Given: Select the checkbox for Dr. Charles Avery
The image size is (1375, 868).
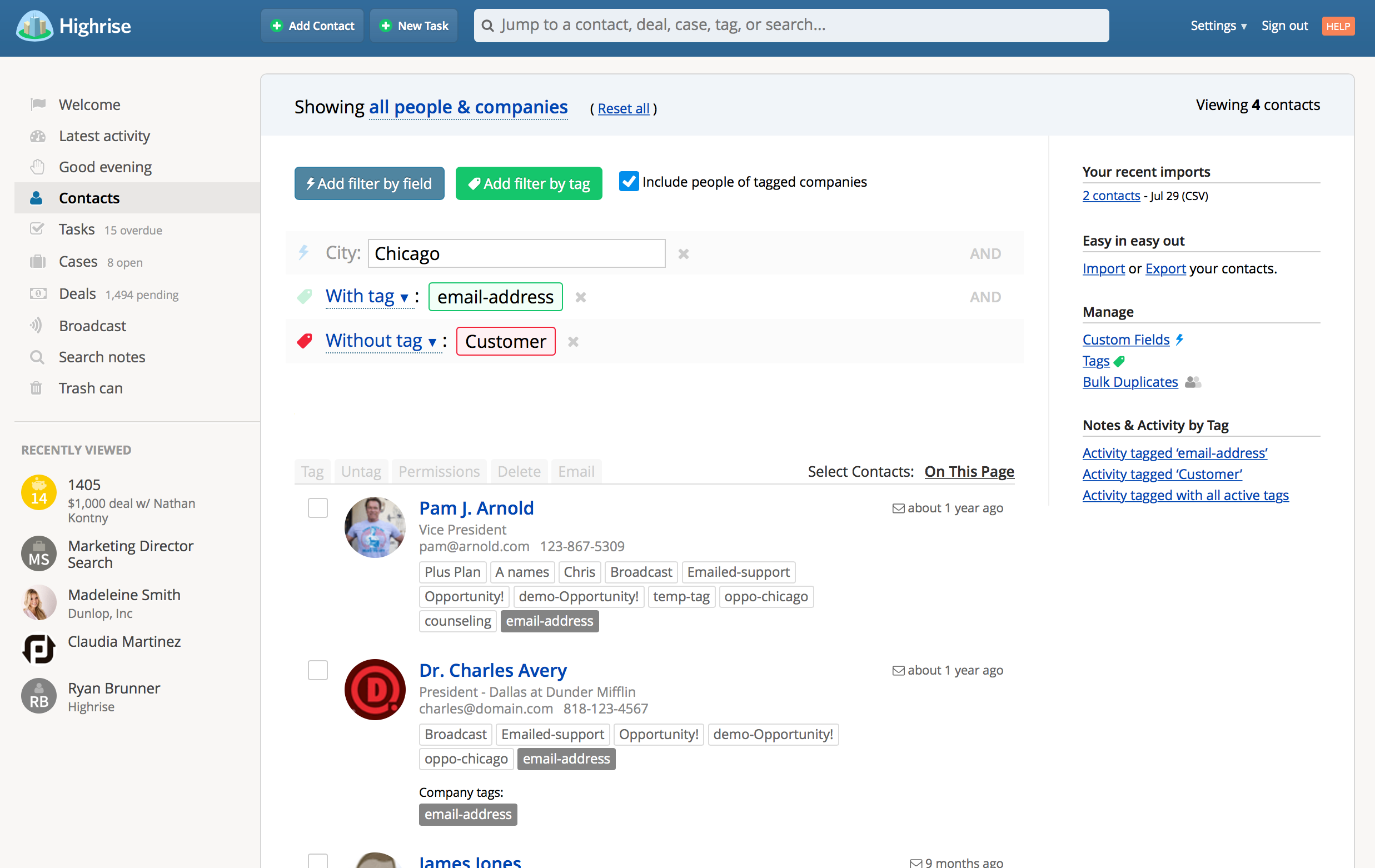Looking at the screenshot, I should [x=317, y=670].
